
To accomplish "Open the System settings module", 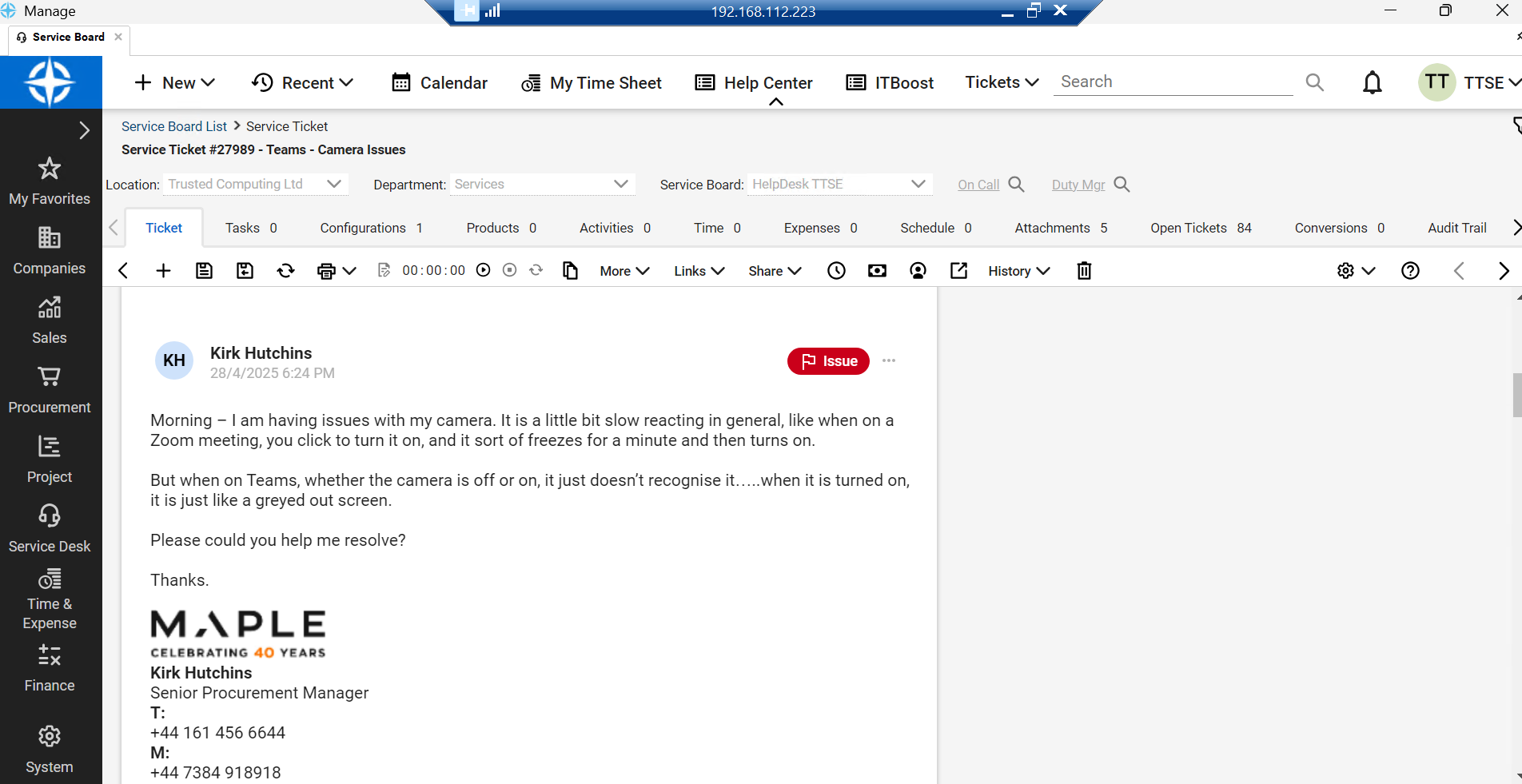I will [x=50, y=750].
